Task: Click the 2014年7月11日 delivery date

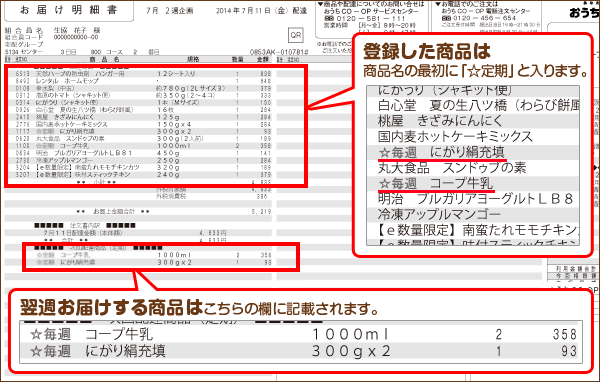Action: pos(244,11)
